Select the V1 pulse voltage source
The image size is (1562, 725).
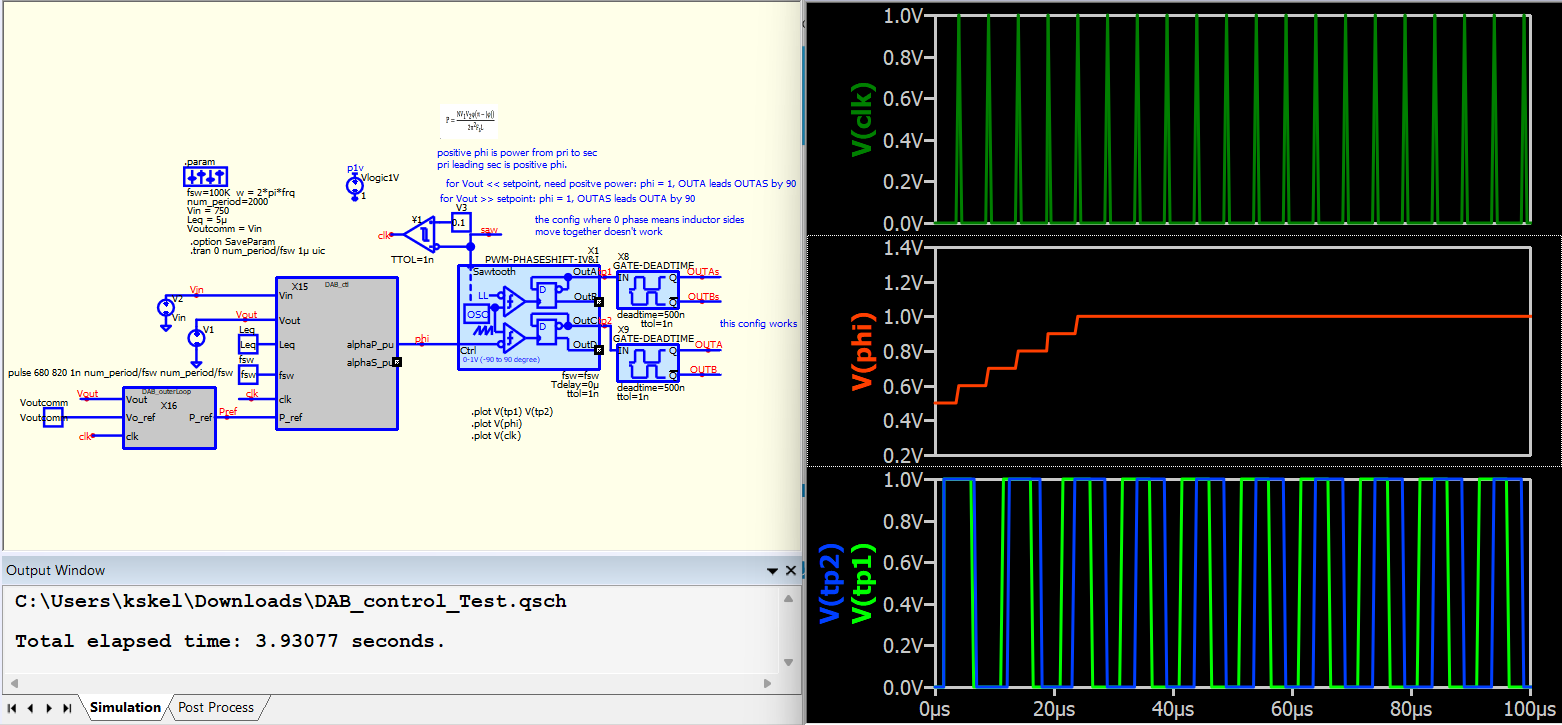tap(196, 338)
